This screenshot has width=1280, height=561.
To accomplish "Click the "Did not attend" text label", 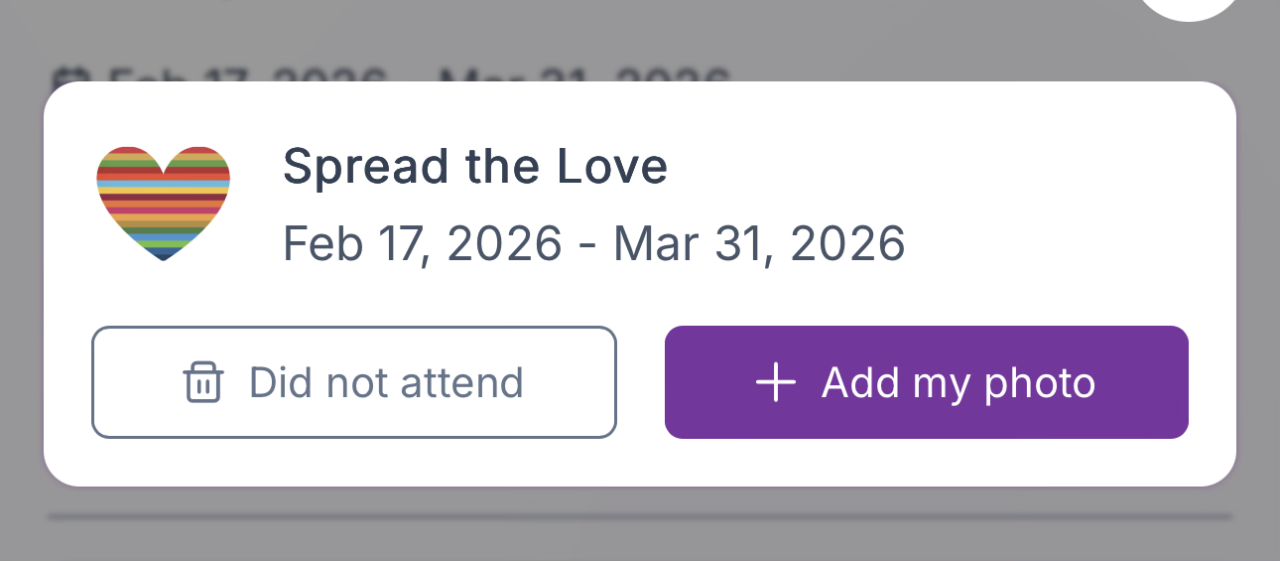I will 386,383.
